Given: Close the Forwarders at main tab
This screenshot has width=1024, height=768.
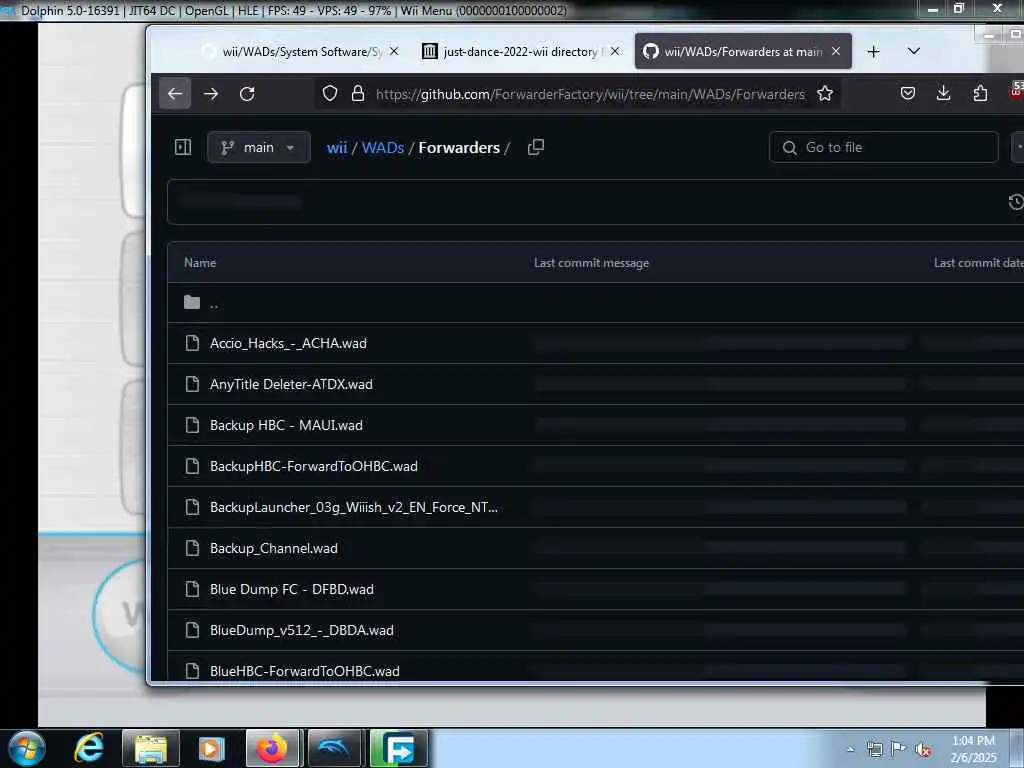Looking at the screenshot, I should coord(835,51).
